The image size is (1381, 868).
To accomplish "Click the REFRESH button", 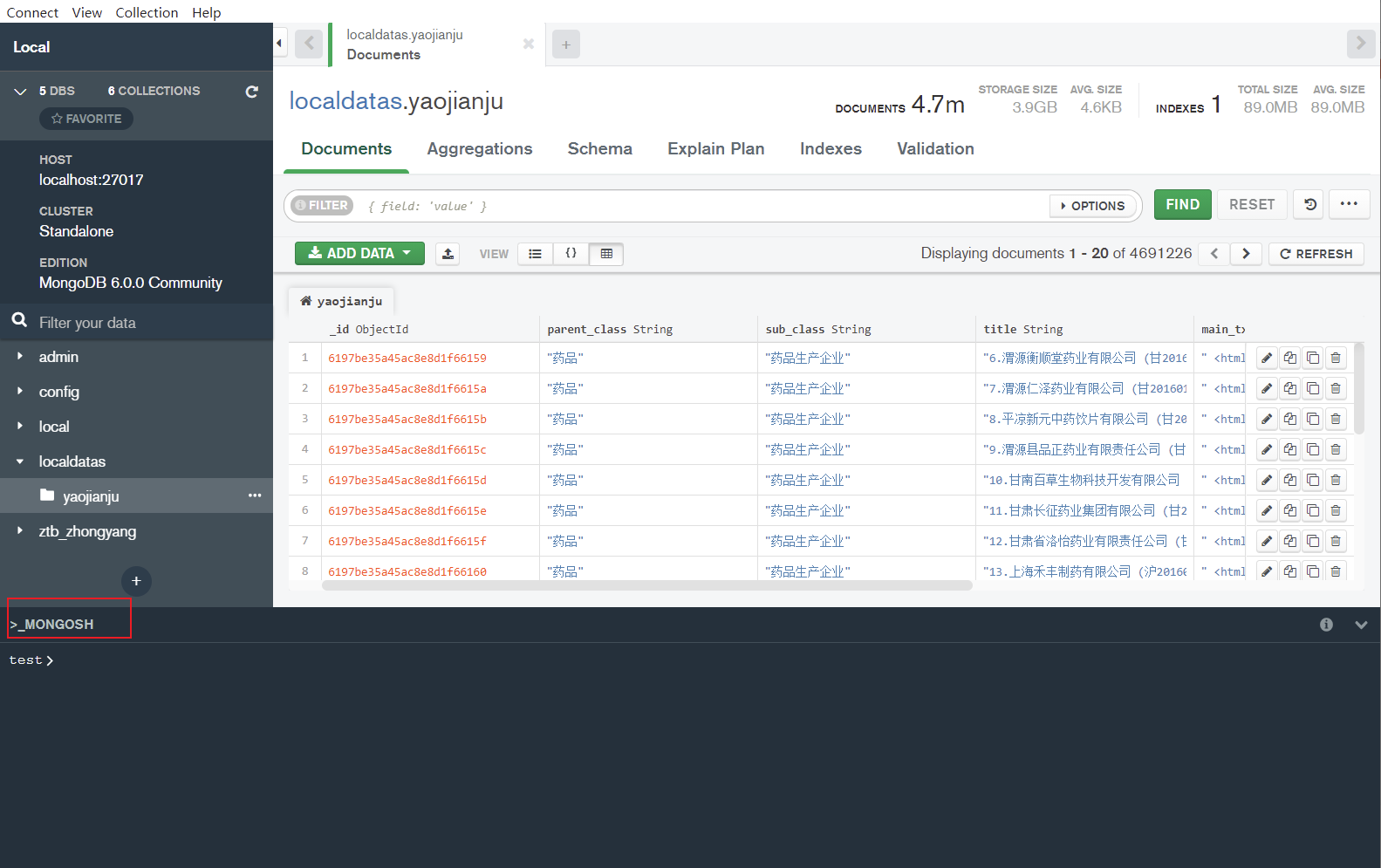I will [x=1316, y=254].
